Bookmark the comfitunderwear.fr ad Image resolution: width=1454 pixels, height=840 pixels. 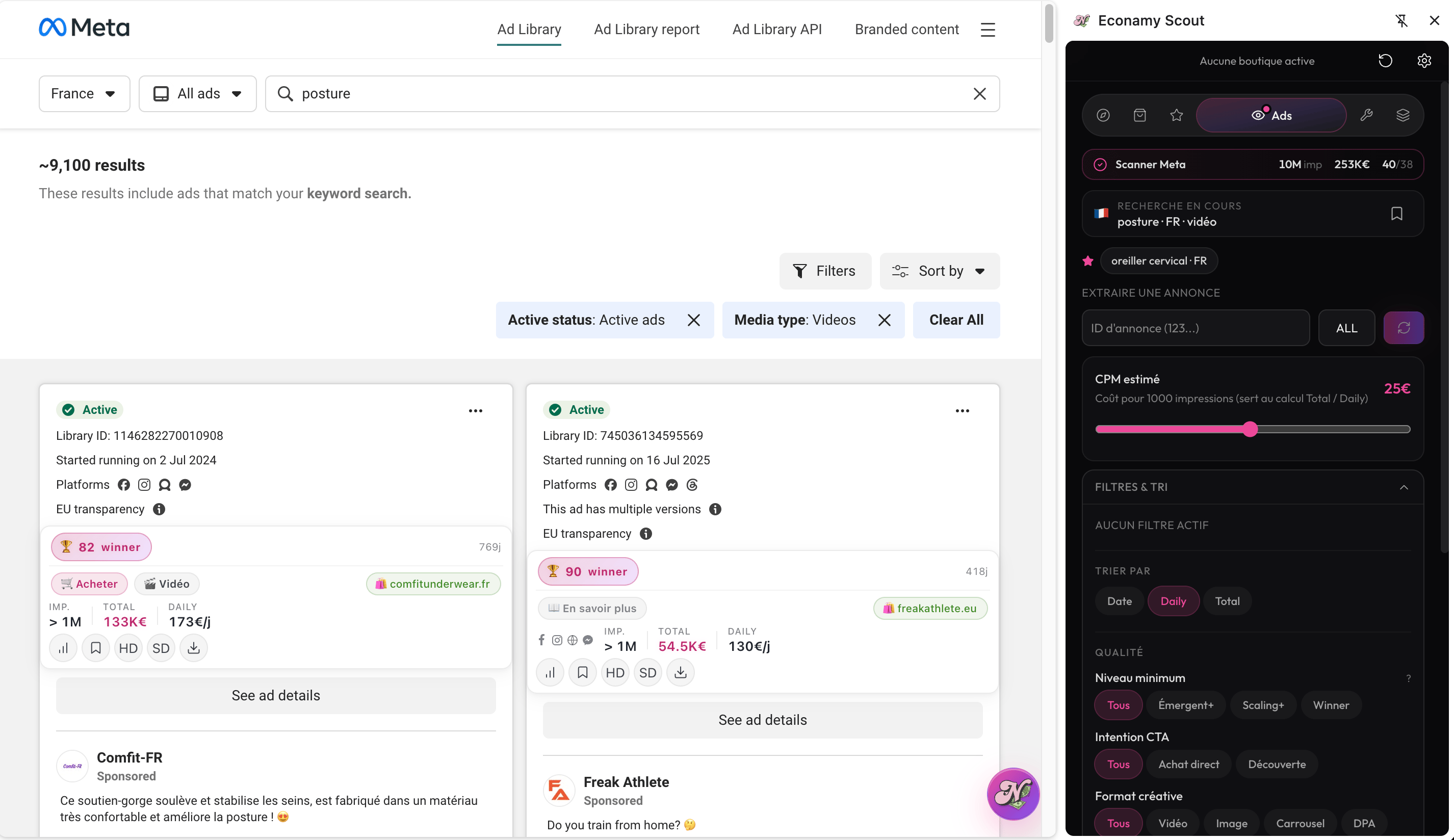96,648
